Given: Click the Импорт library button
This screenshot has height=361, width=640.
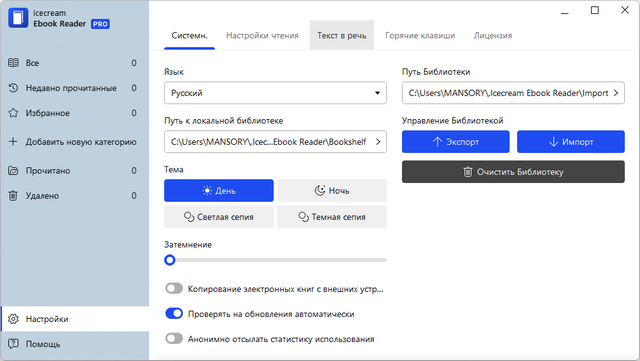Looking at the screenshot, I should [x=571, y=142].
